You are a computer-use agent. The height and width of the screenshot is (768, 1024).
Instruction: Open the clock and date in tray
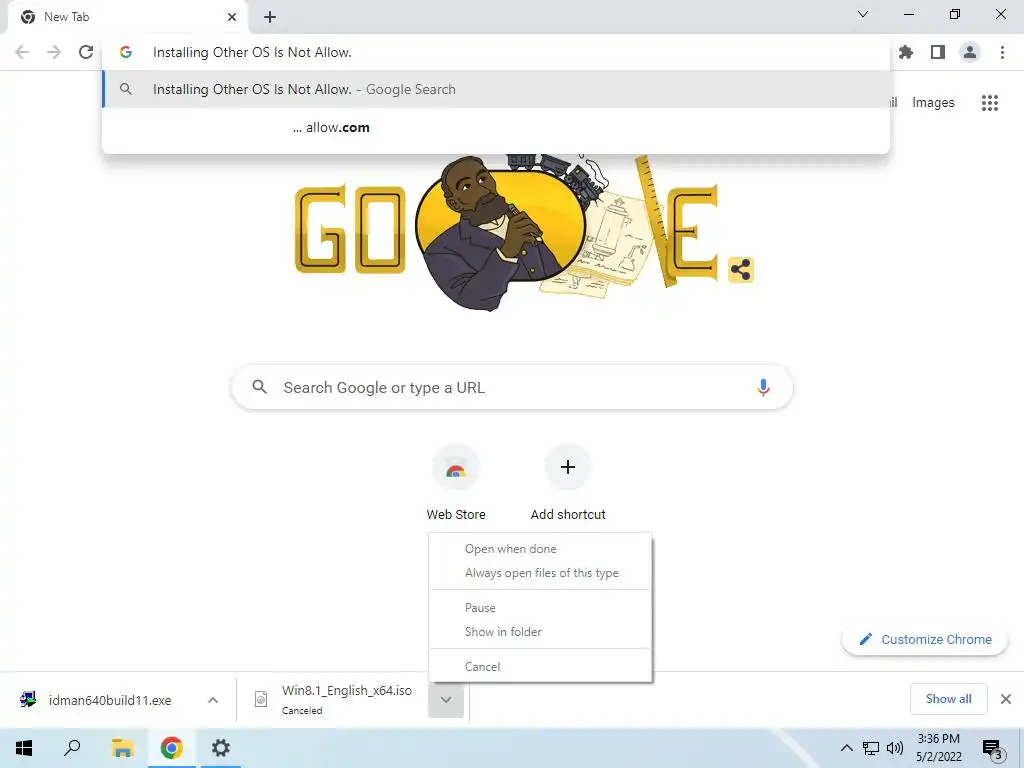(938, 748)
